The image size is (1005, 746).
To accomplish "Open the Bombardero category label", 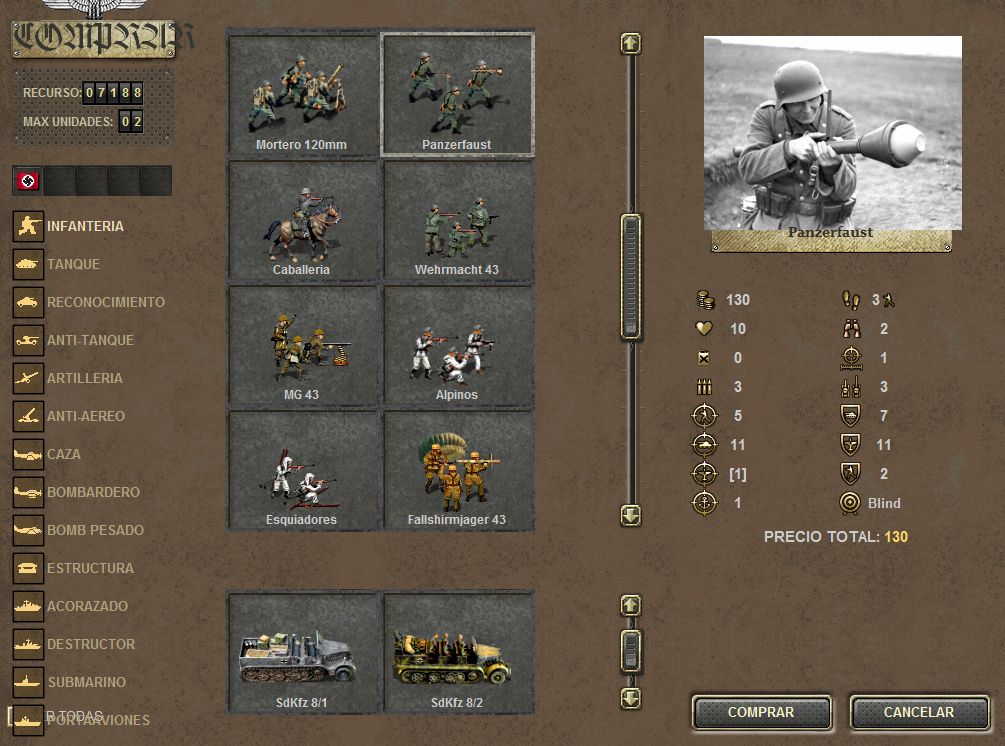I will point(93,492).
